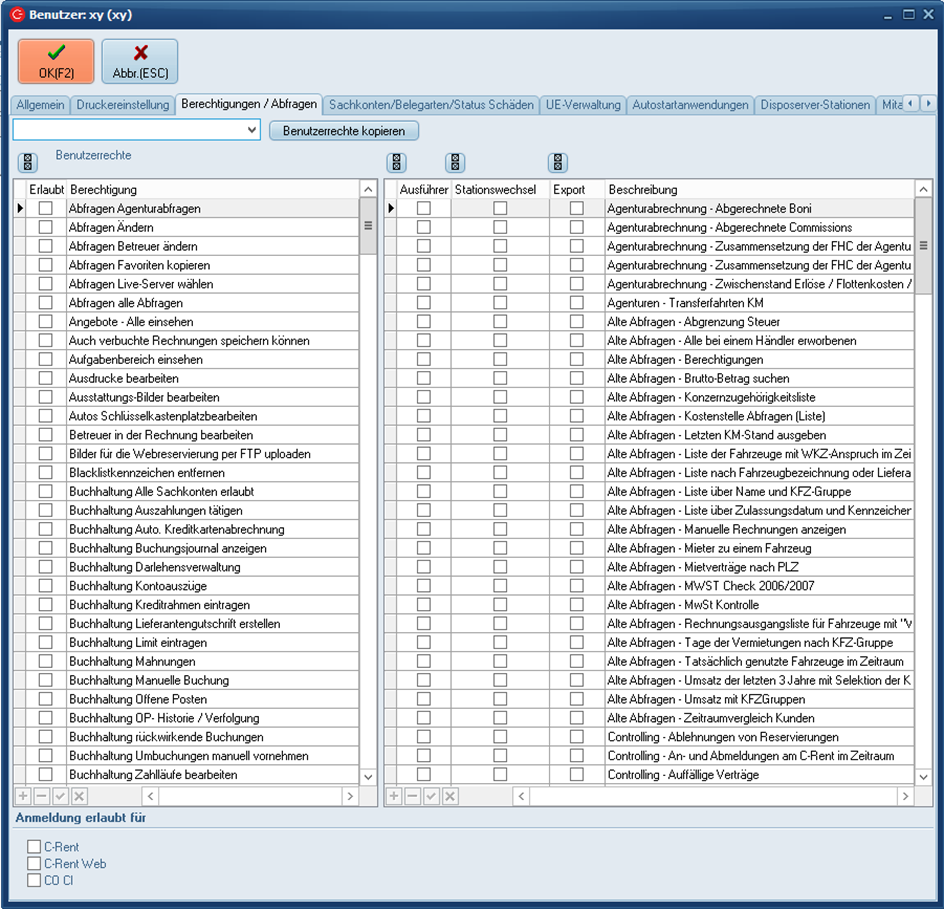
Task: Switch to the Druckereinstellung tab
Action: [123, 105]
